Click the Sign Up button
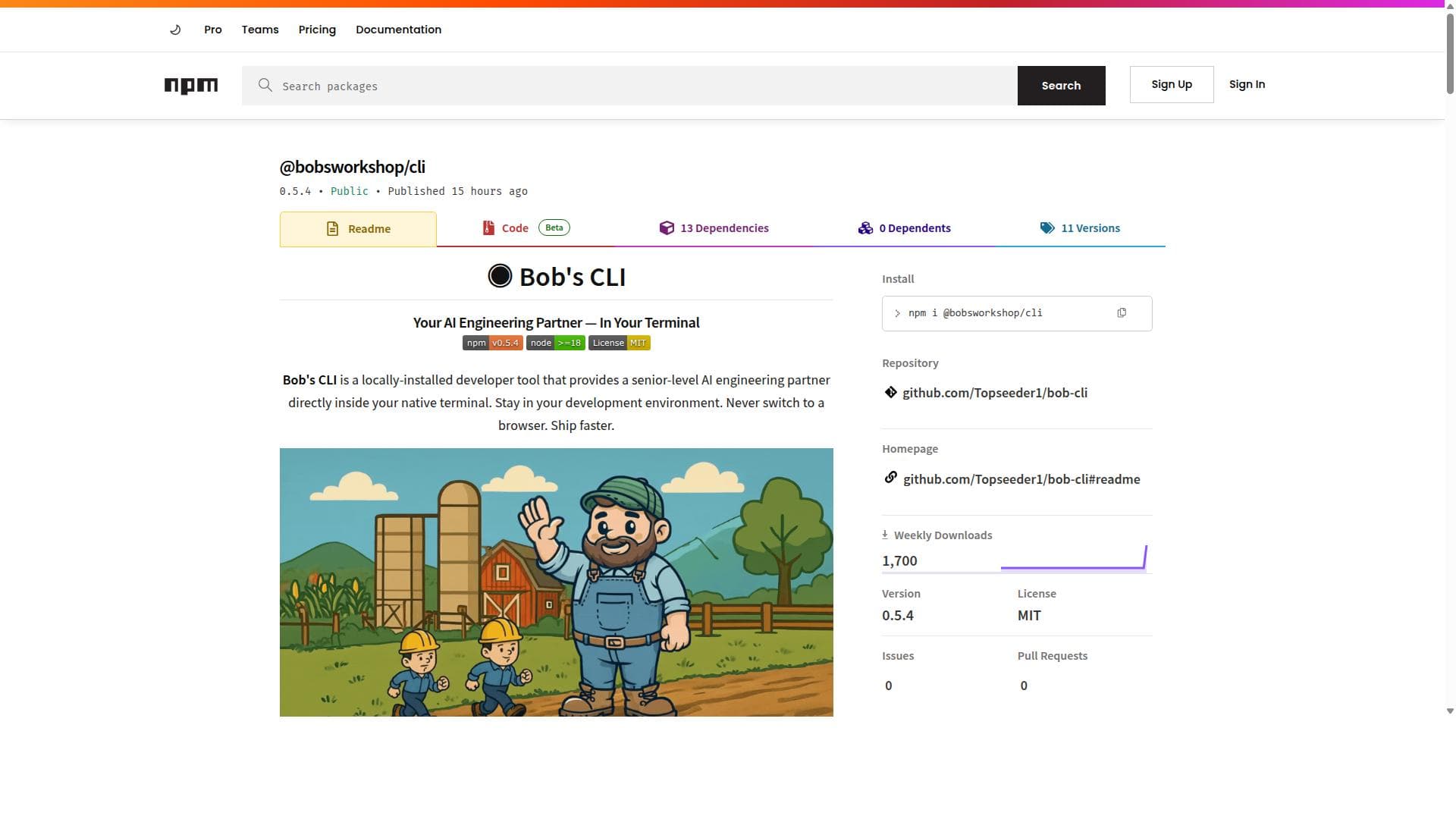1456x819 pixels. pos(1172,84)
